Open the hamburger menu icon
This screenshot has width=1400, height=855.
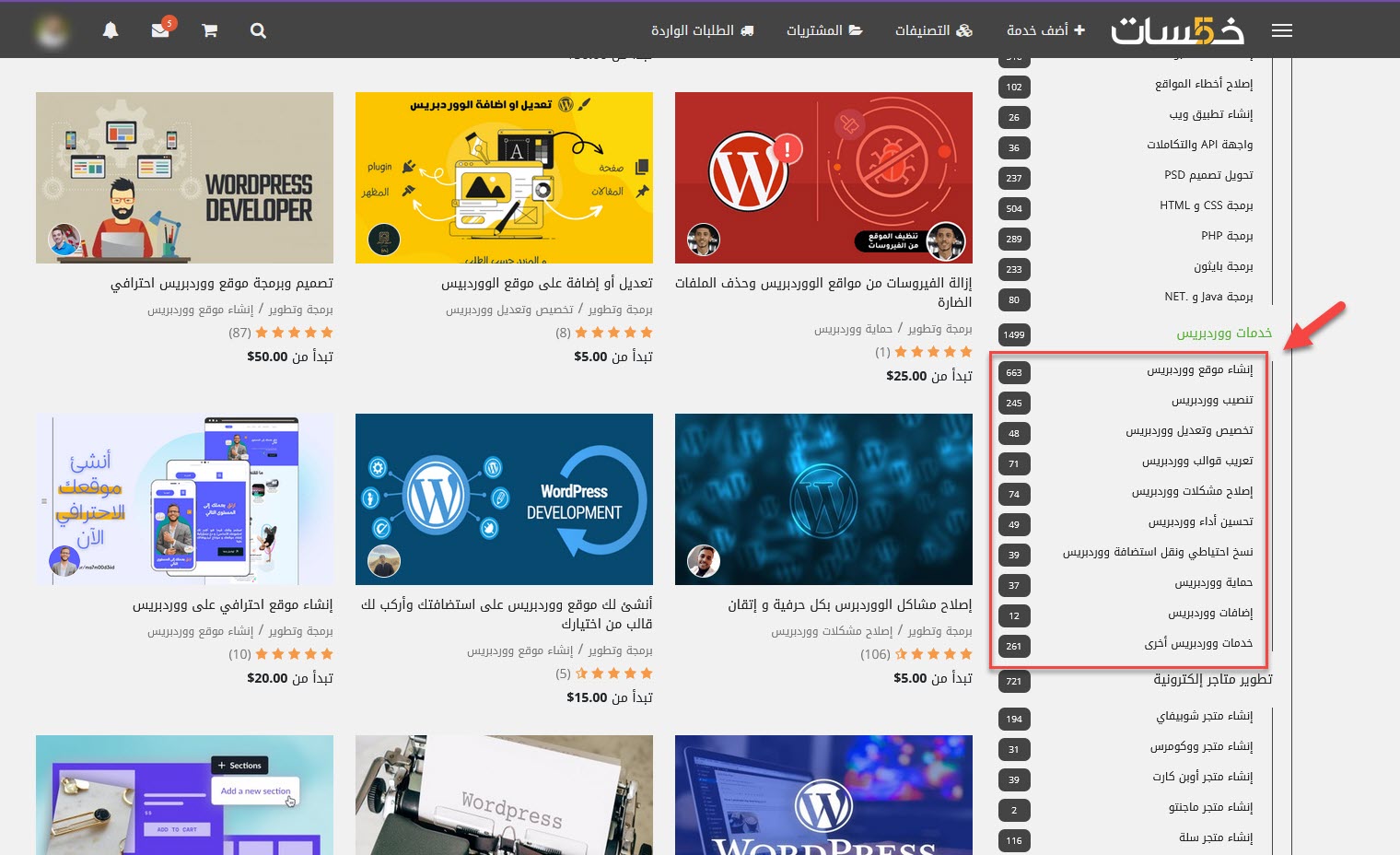(1281, 30)
